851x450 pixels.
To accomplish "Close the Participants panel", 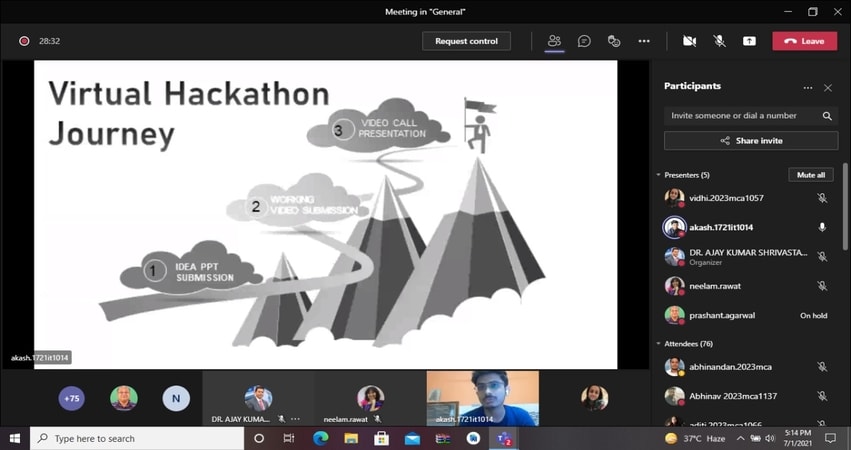I will tap(827, 88).
